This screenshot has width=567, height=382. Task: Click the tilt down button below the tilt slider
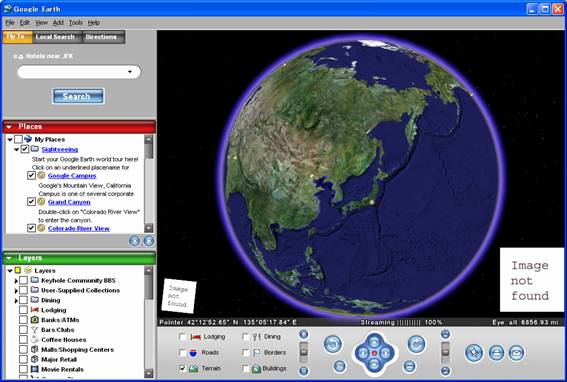click(x=446, y=371)
